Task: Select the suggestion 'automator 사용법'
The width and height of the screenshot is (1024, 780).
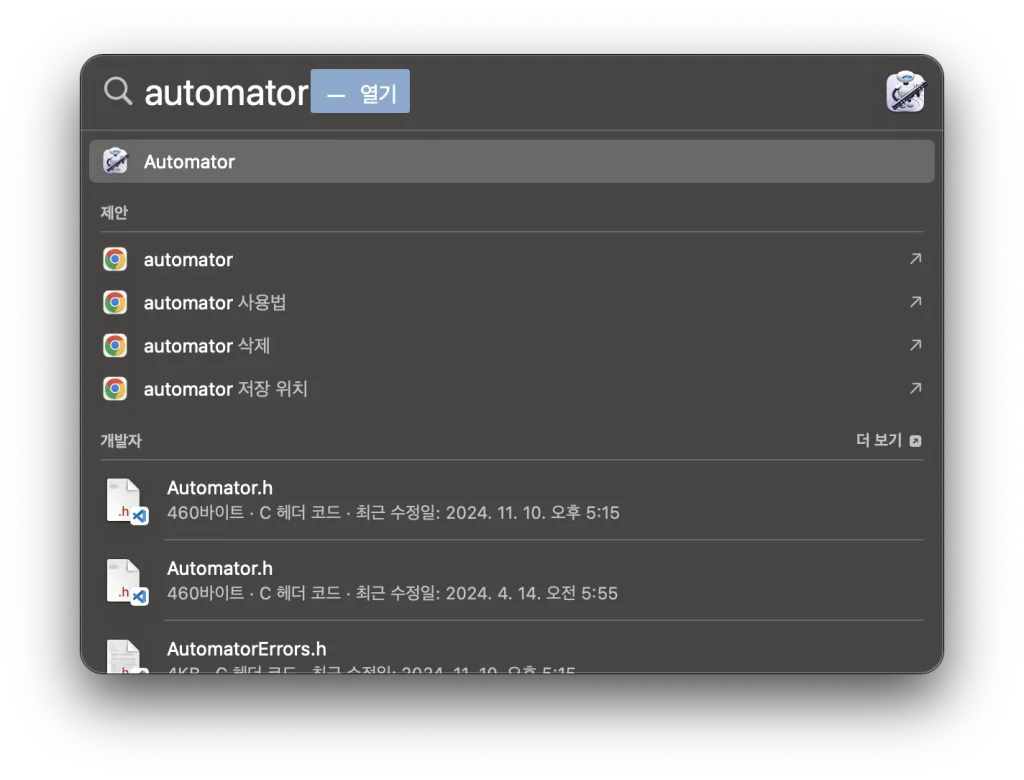Action: coord(215,302)
